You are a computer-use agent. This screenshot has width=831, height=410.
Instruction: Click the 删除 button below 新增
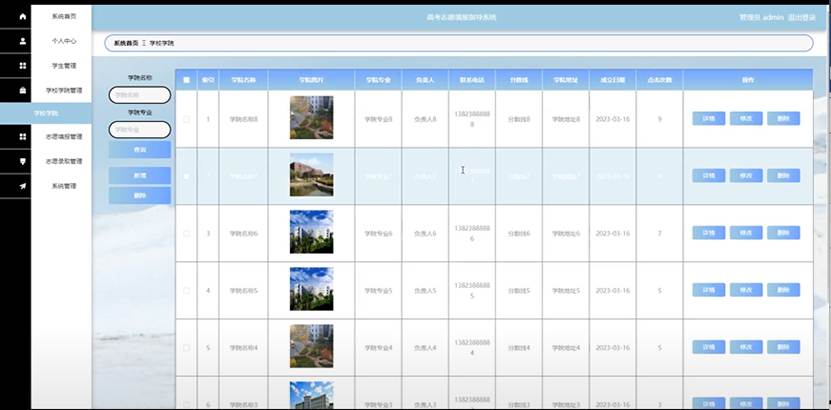pyautogui.click(x=140, y=195)
